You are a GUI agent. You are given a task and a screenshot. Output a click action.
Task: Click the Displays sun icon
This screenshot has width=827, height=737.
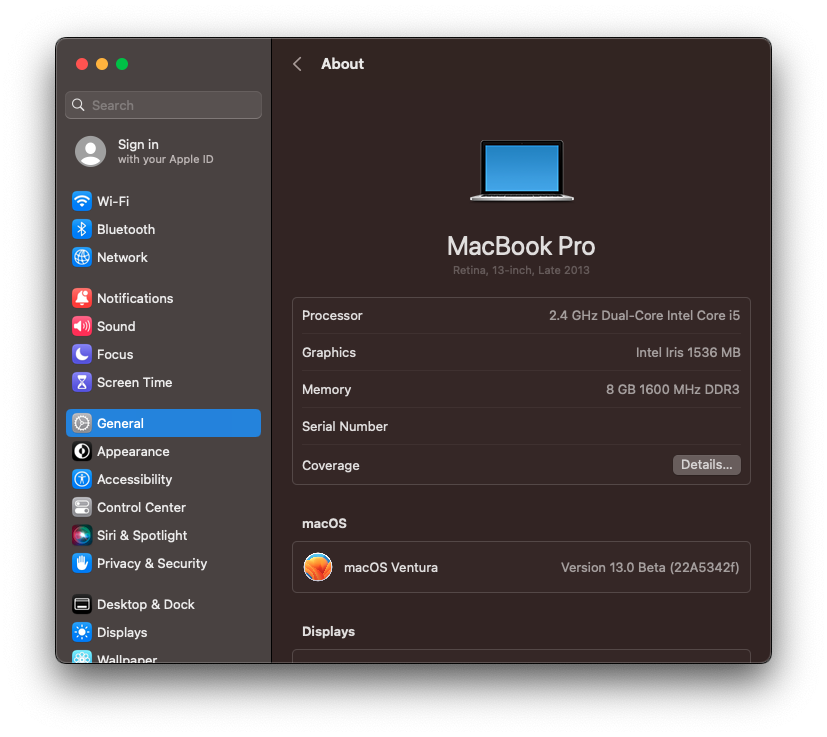[82, 632]
